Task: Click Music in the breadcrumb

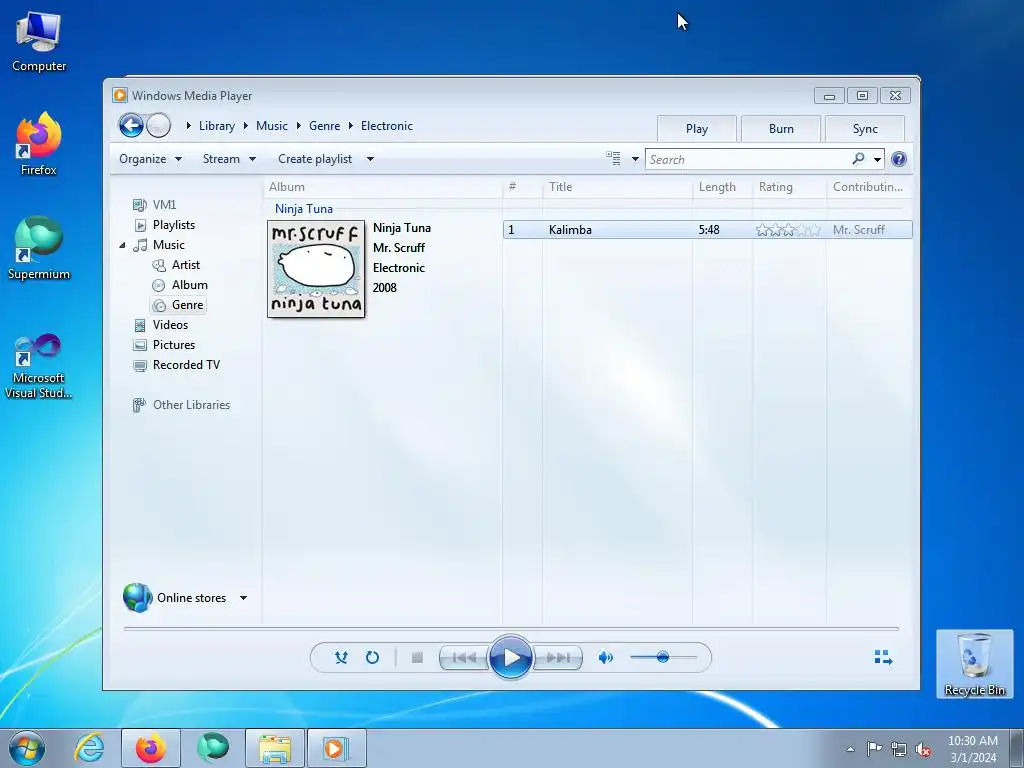Action: coord(272,126)
